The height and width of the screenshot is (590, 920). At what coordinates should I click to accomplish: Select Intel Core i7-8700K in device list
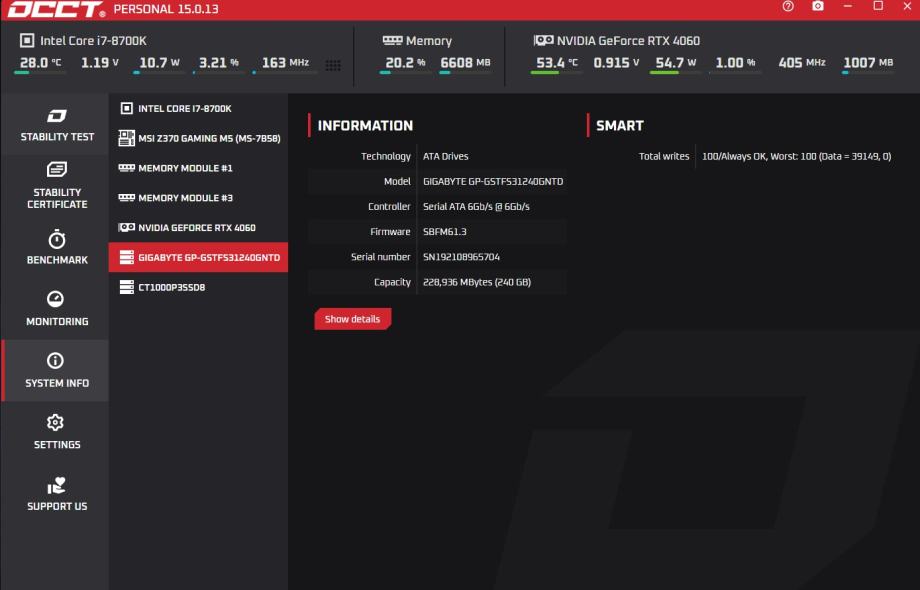[x=198, y=108]
